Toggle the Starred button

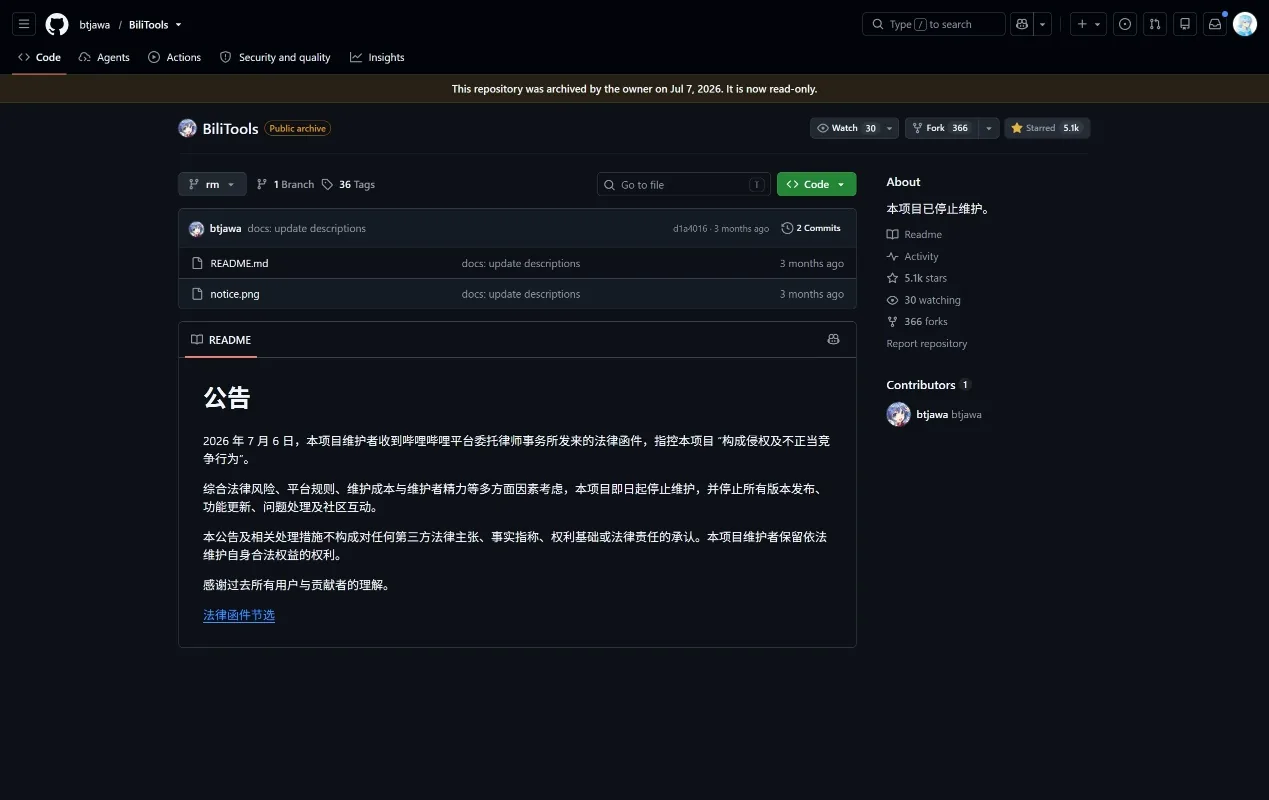click(1047, 128)
